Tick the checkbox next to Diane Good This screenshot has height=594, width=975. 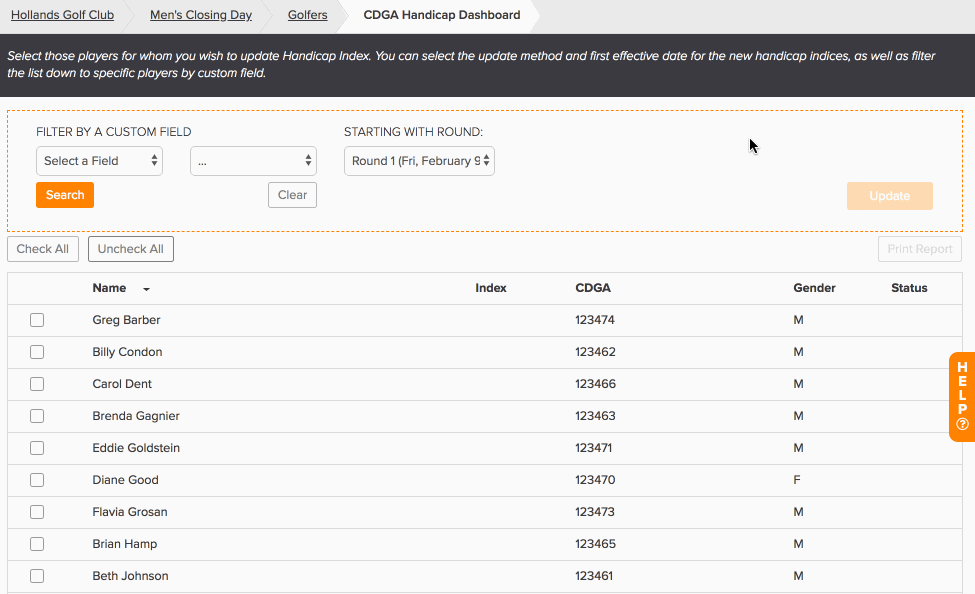tap(37, 480)
